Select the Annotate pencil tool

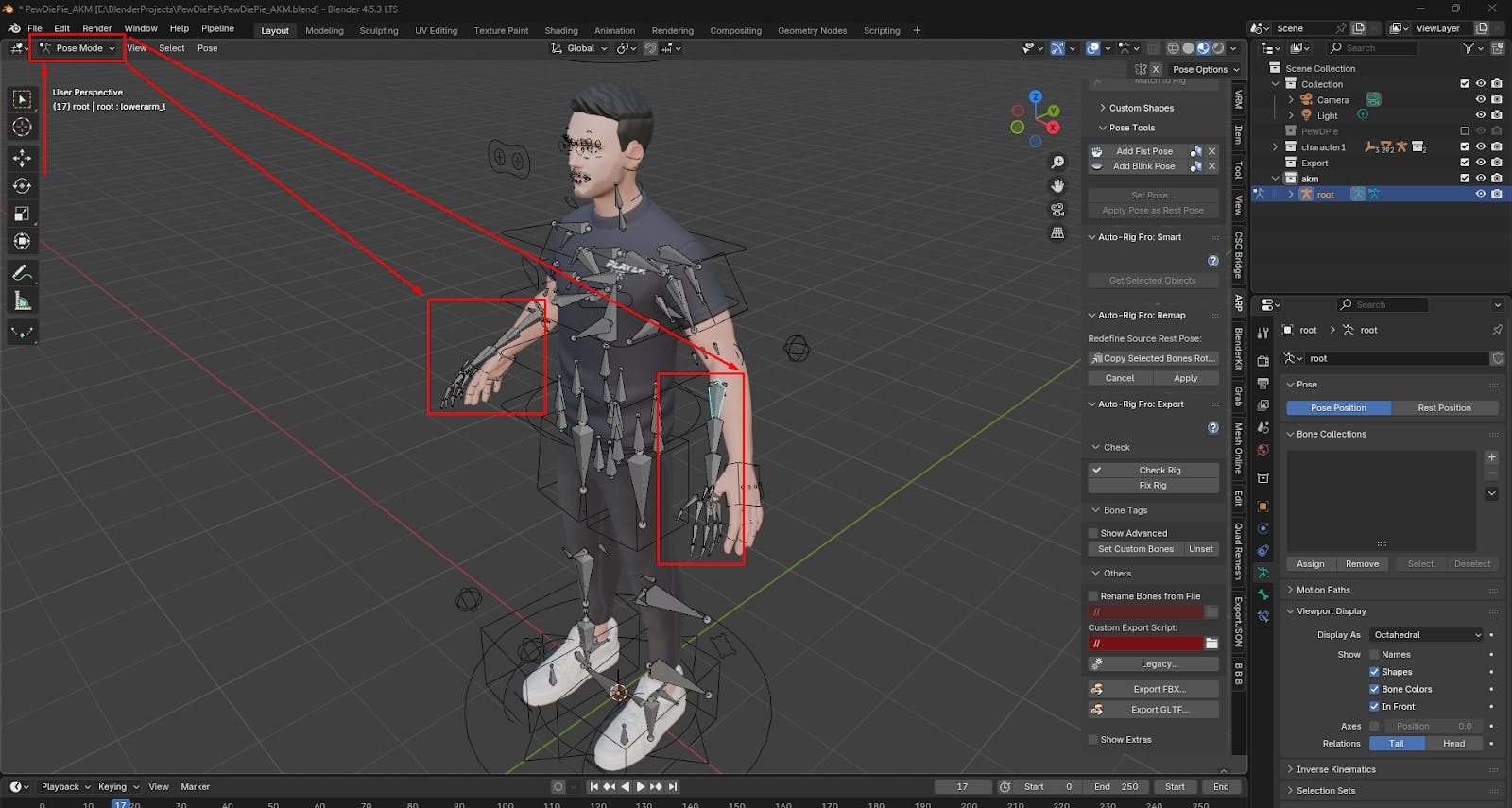(x=22, y=273)
